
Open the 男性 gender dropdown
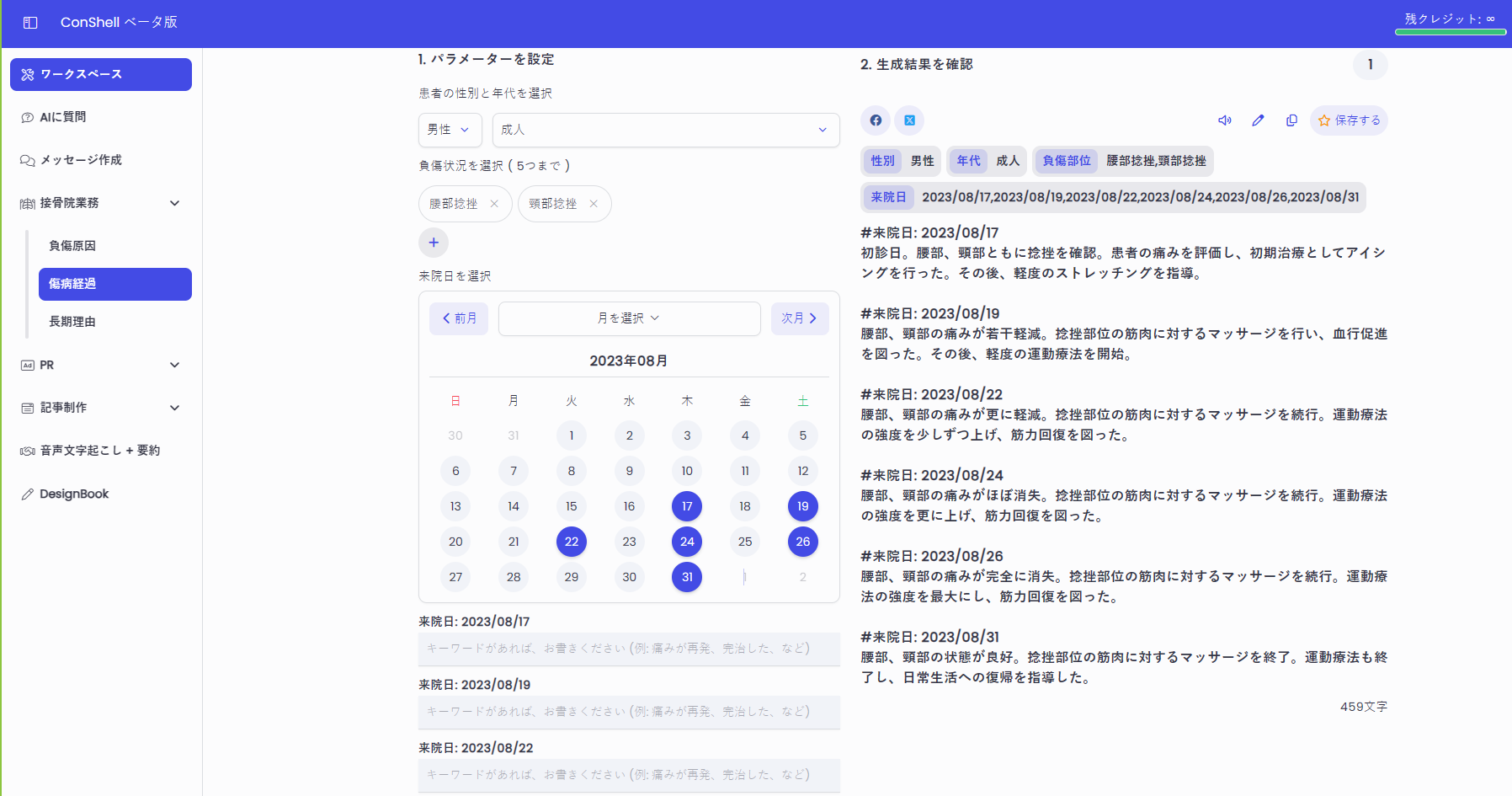[450, 130]
